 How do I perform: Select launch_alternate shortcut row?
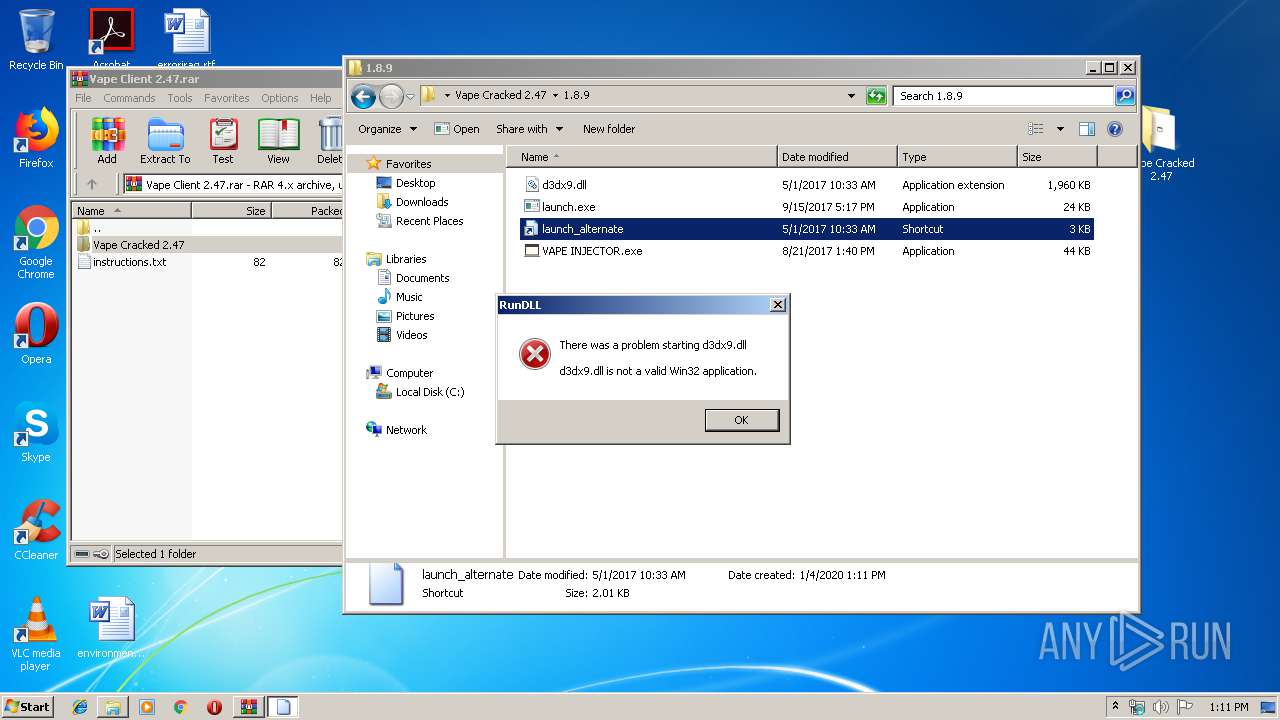click(806, 229)
